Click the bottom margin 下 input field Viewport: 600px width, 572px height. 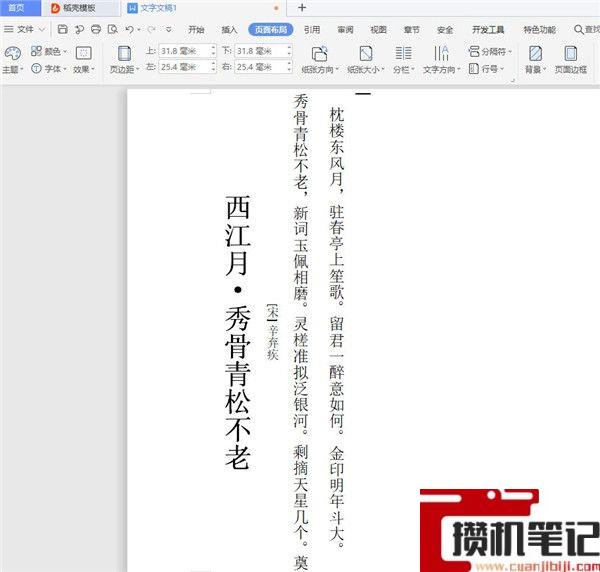260,51
